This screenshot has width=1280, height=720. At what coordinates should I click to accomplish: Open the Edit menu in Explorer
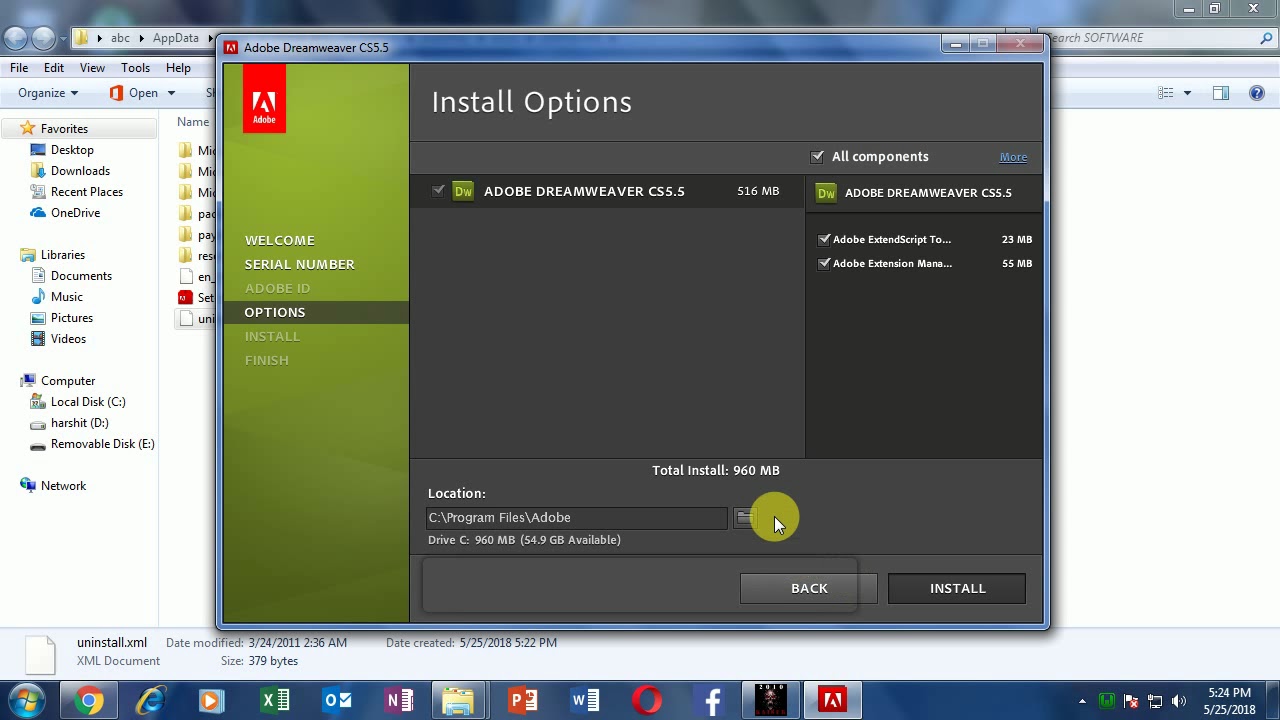point(54,68)
